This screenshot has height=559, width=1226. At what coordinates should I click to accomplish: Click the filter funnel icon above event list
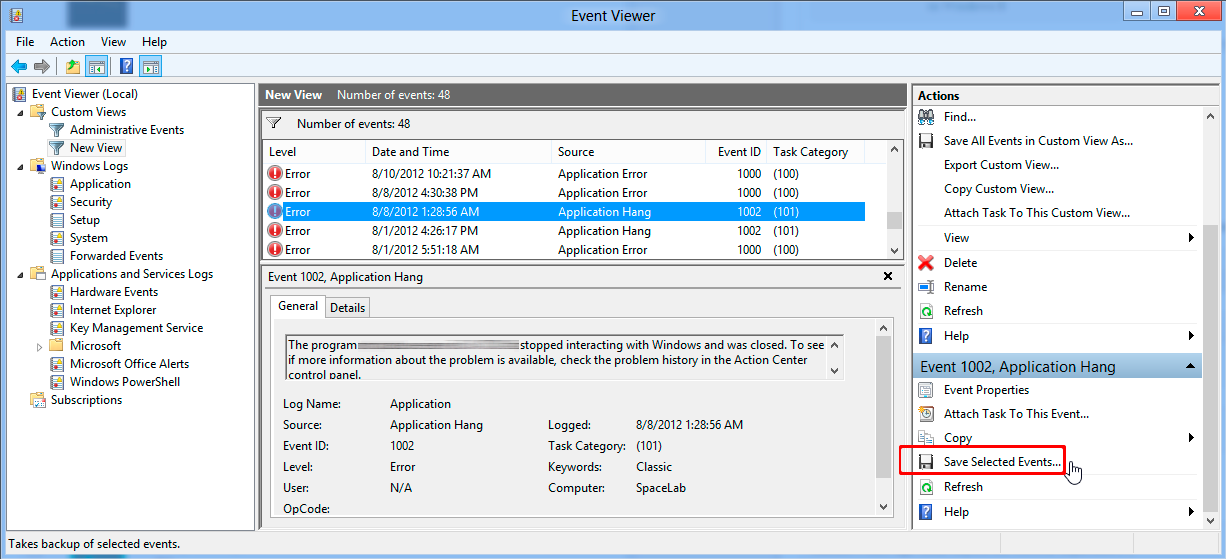click(x=274, y=123)
